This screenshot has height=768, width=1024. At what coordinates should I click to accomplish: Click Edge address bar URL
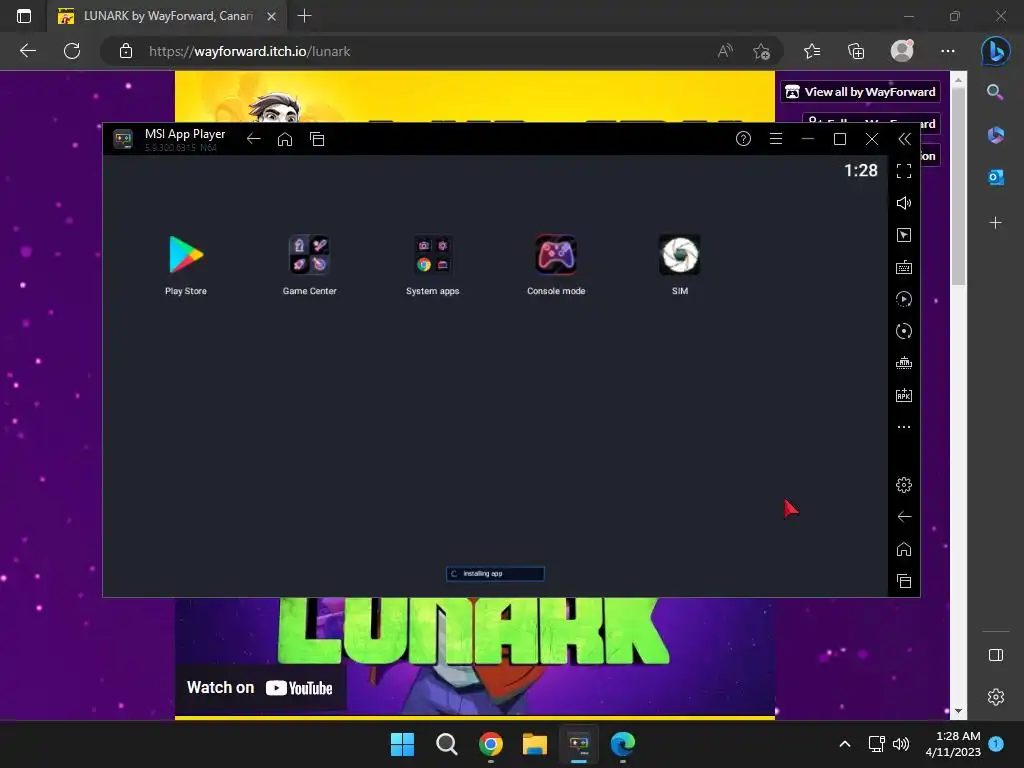[249, 51]
